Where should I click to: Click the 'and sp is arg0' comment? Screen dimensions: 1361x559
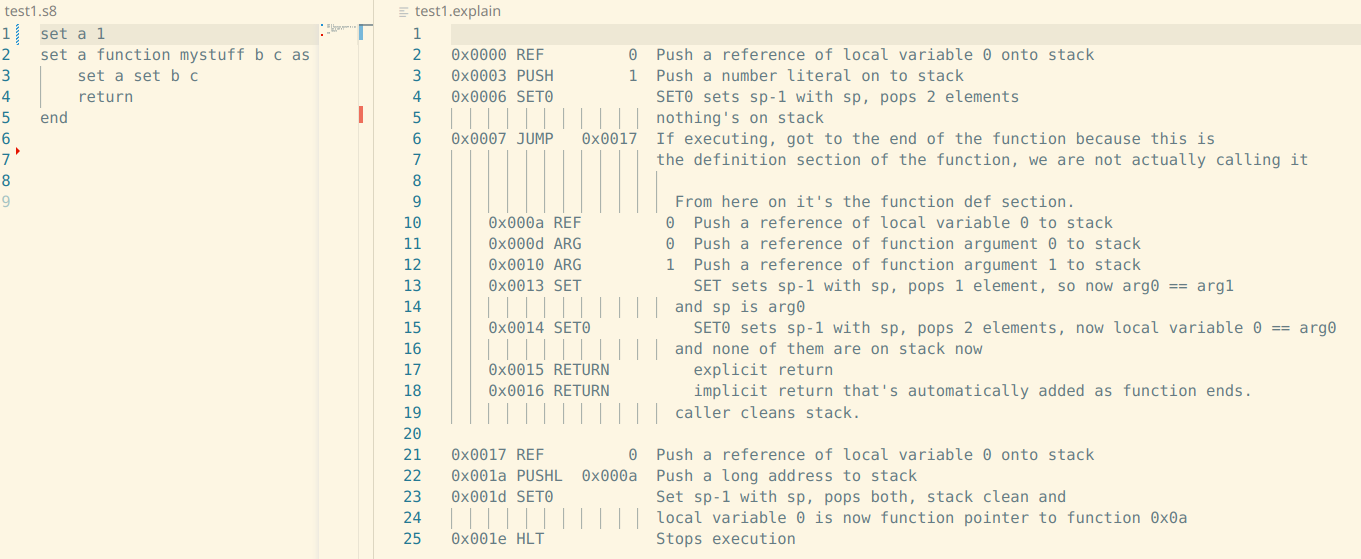coord(740,307)
